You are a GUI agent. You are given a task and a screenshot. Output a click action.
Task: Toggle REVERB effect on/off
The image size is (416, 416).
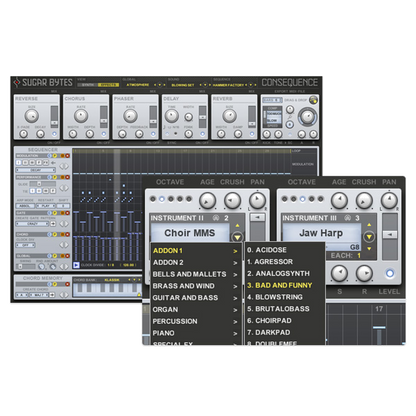[252, 134]
